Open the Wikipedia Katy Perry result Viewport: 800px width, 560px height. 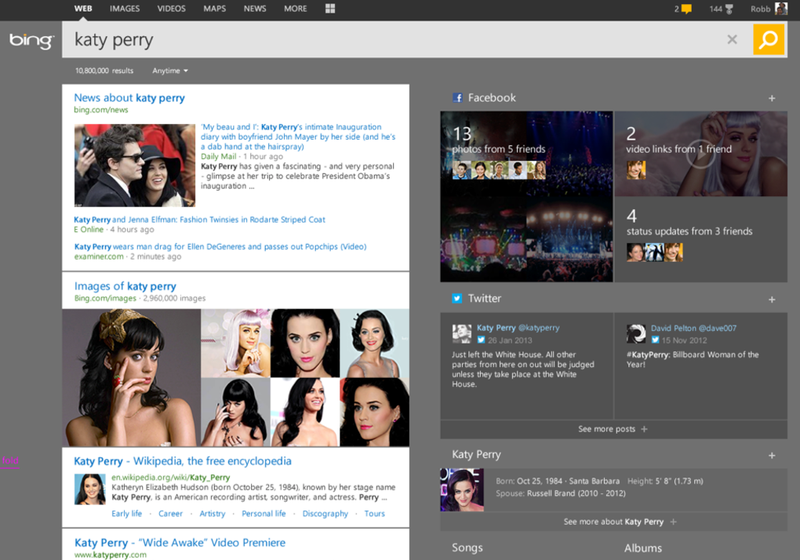click(x=183, y=461)
